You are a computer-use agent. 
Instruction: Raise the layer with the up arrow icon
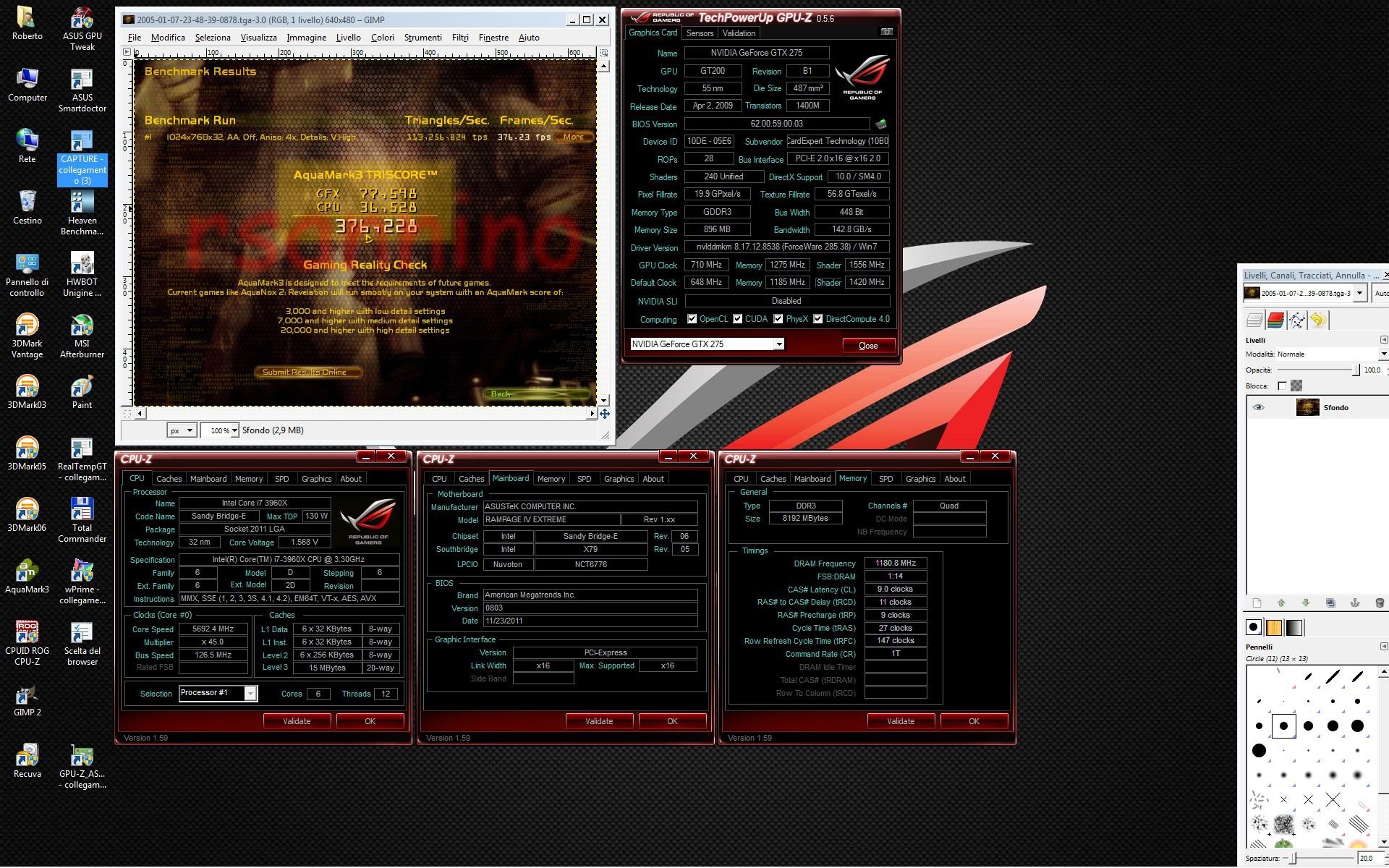pos(1281,603)
